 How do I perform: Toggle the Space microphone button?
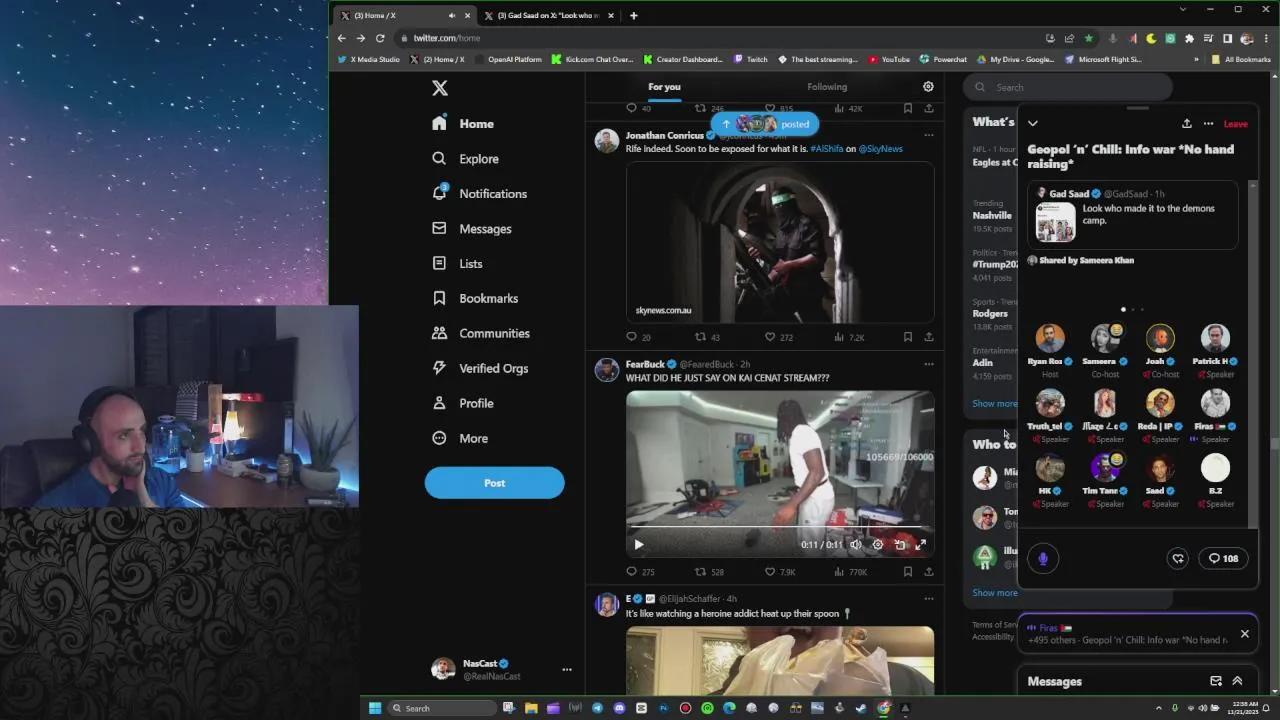point(1043,559)
